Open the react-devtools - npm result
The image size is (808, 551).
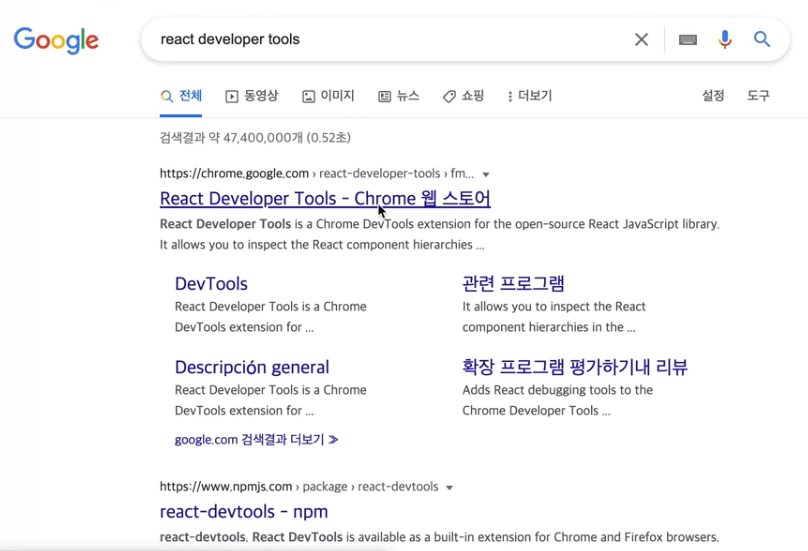click(244, 512)
